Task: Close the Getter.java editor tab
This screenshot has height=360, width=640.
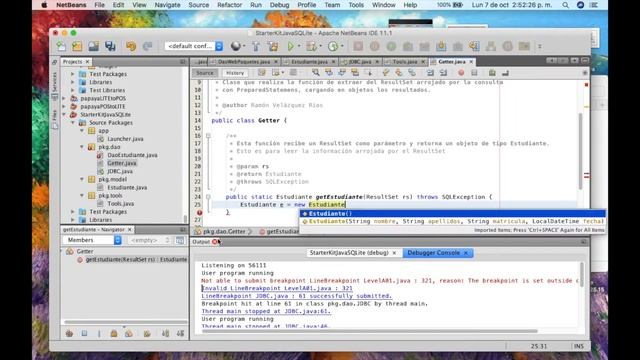Action: [471, 62]
